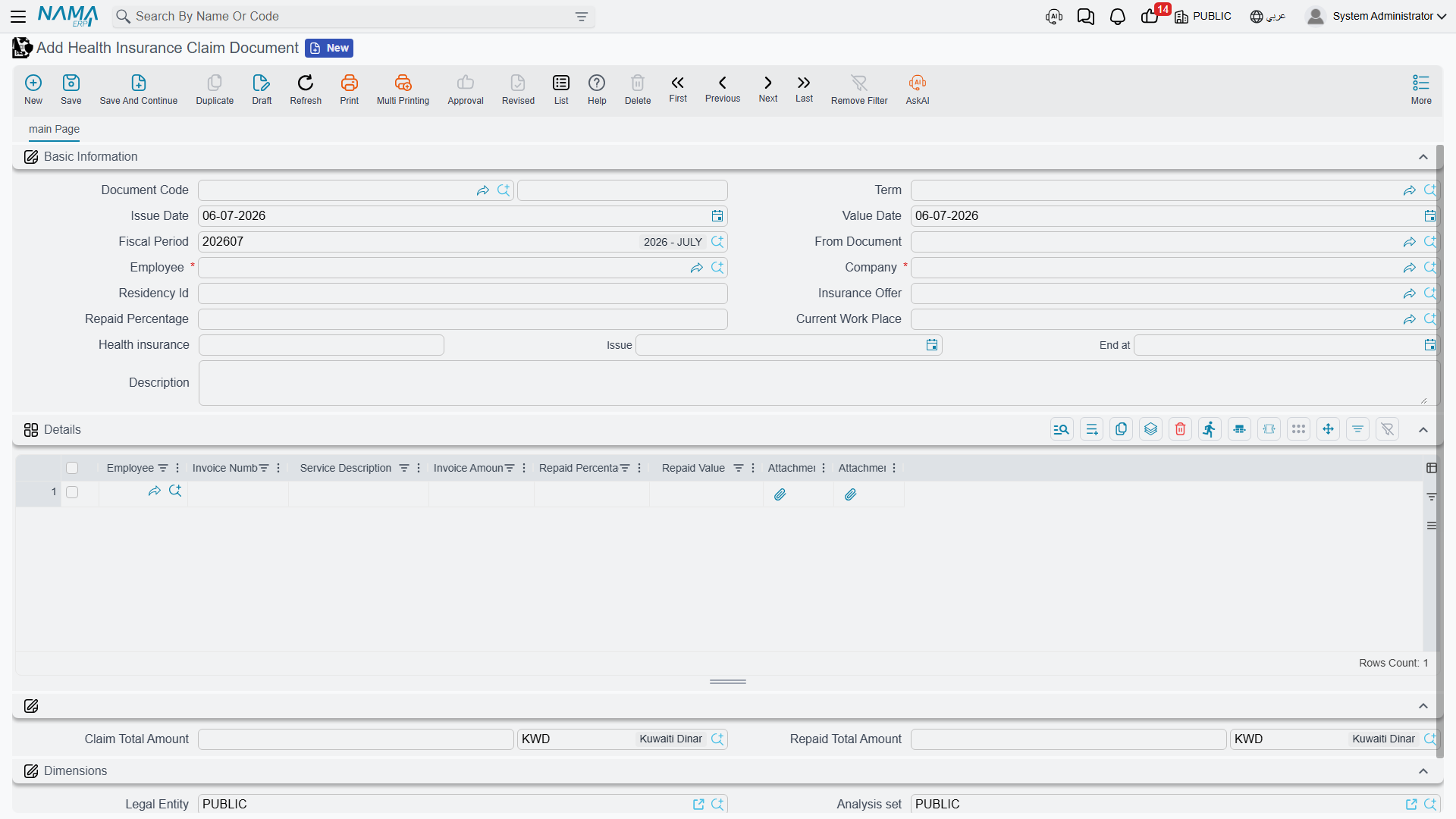
Task: Open Help
Action: pyautogui.click(x=597, y=89)
